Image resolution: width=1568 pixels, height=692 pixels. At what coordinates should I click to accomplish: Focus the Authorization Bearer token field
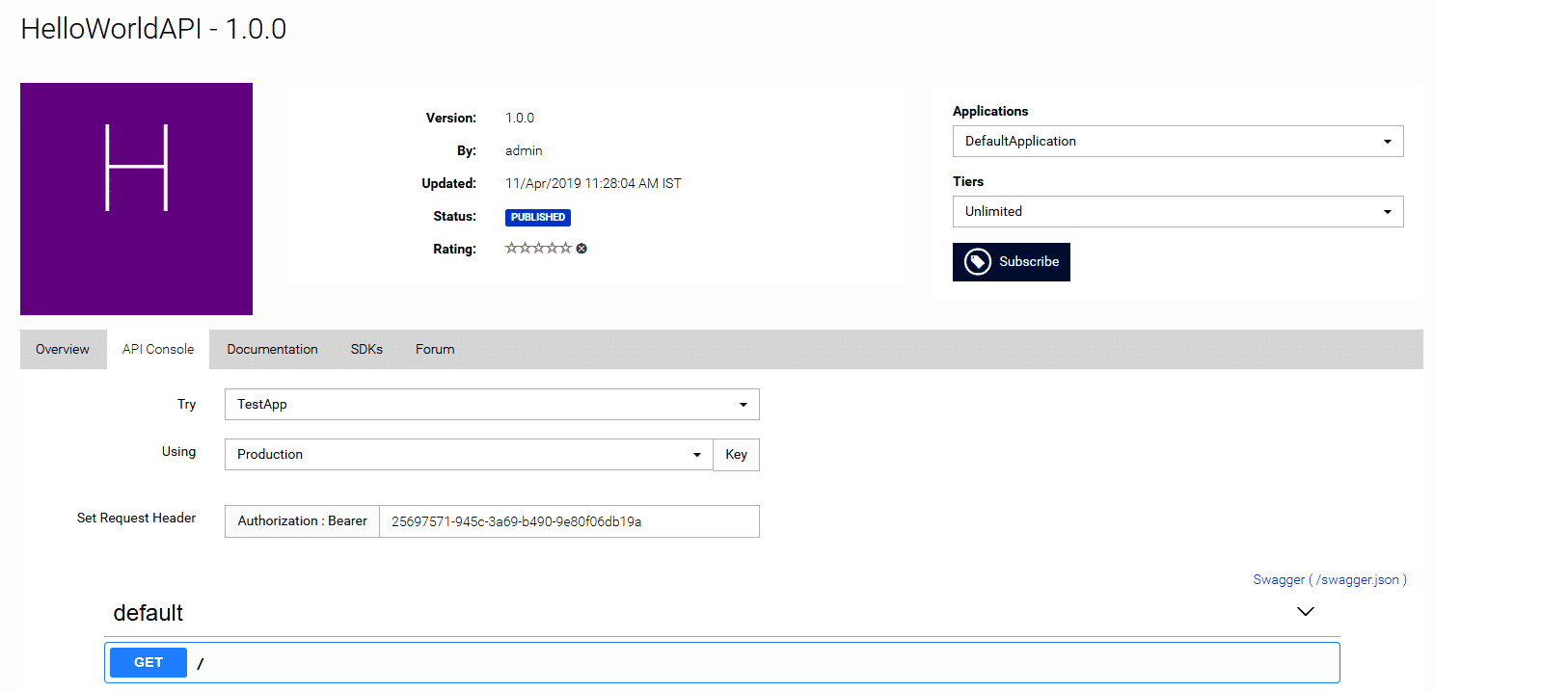point(569,521)
